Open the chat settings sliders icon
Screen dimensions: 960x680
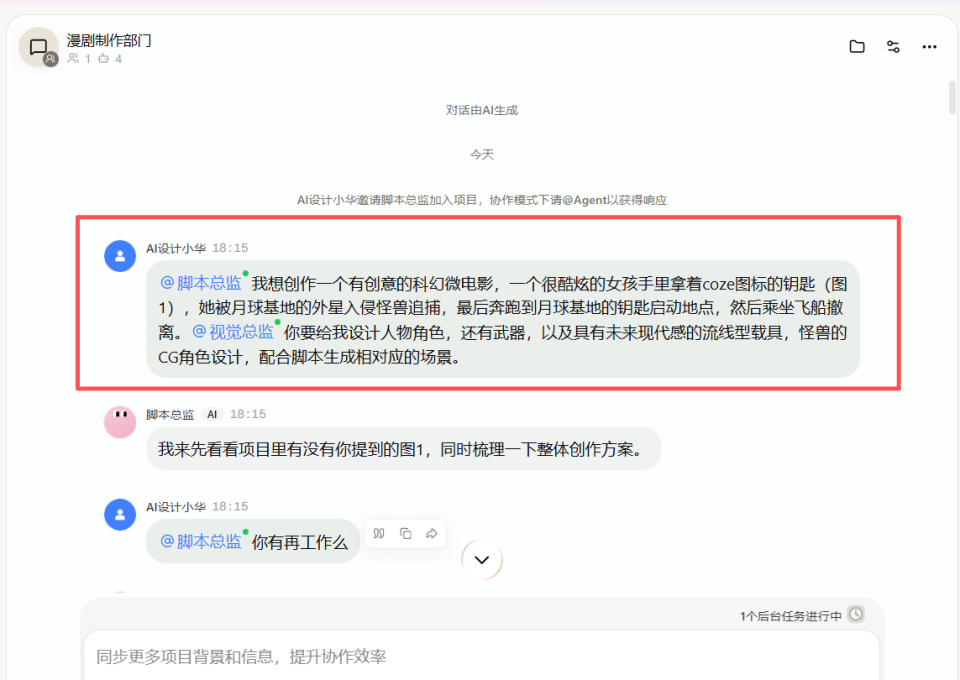click(893, 47)
